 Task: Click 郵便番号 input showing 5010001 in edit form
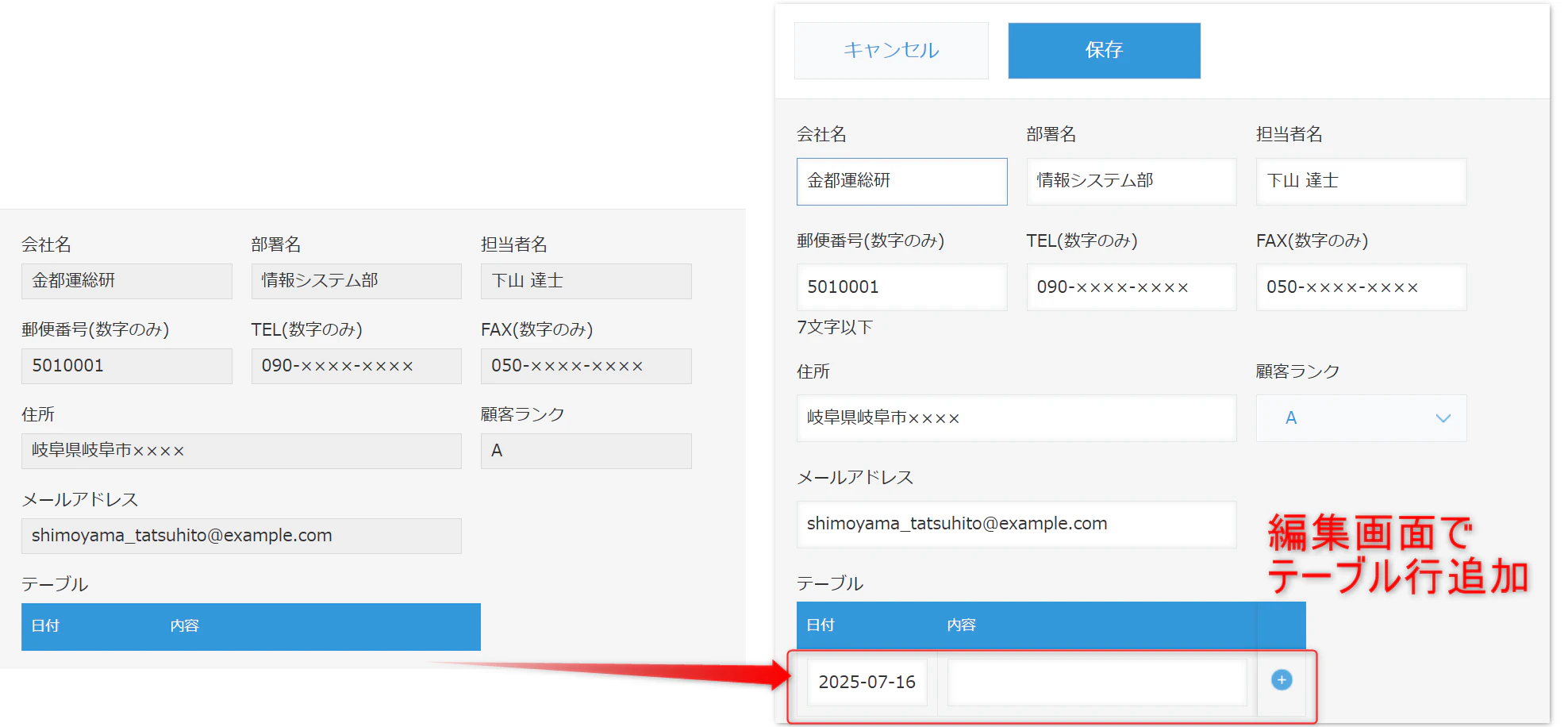click(901, 287)
